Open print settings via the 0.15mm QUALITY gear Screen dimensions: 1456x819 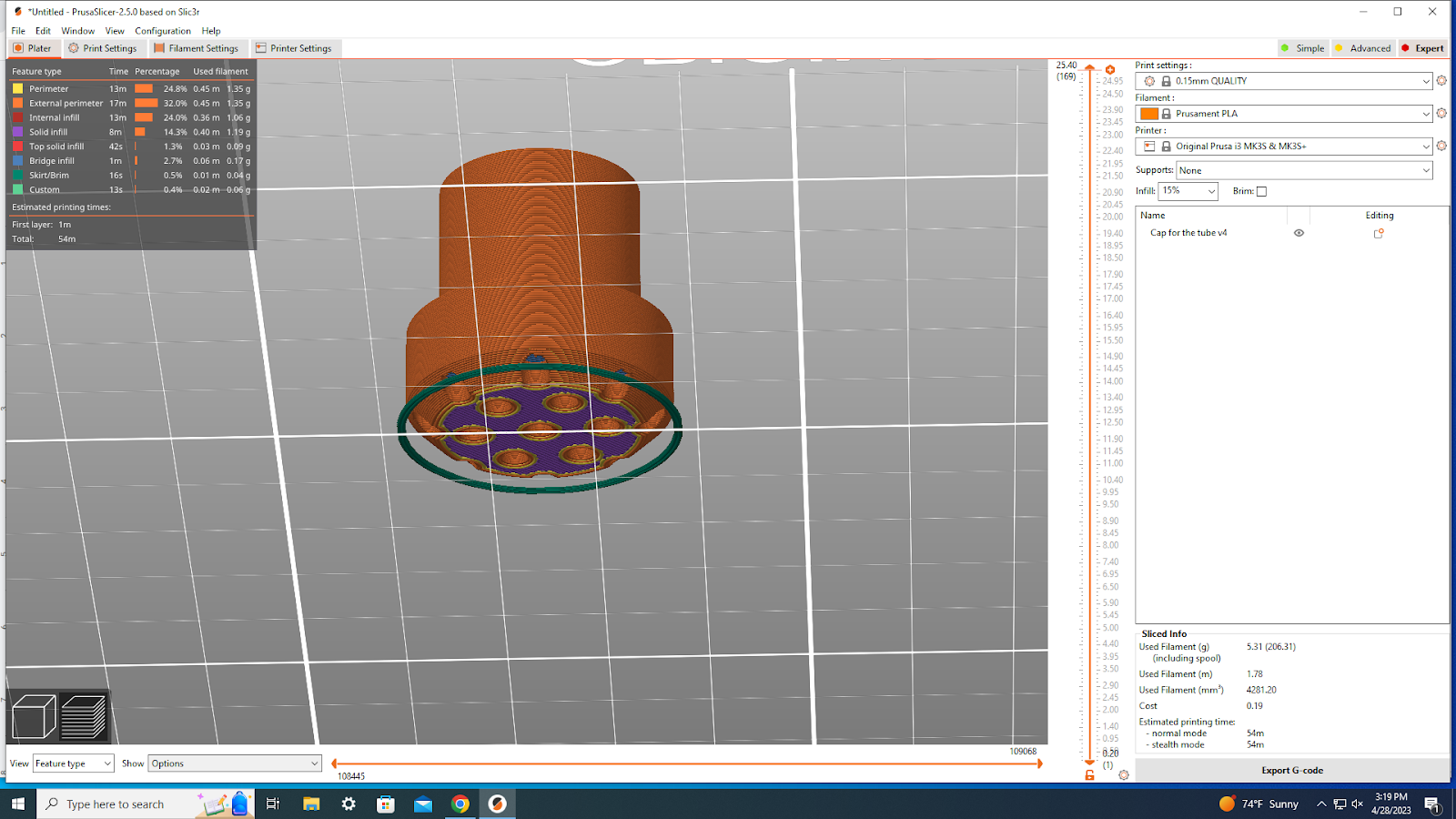[1441, 81]
